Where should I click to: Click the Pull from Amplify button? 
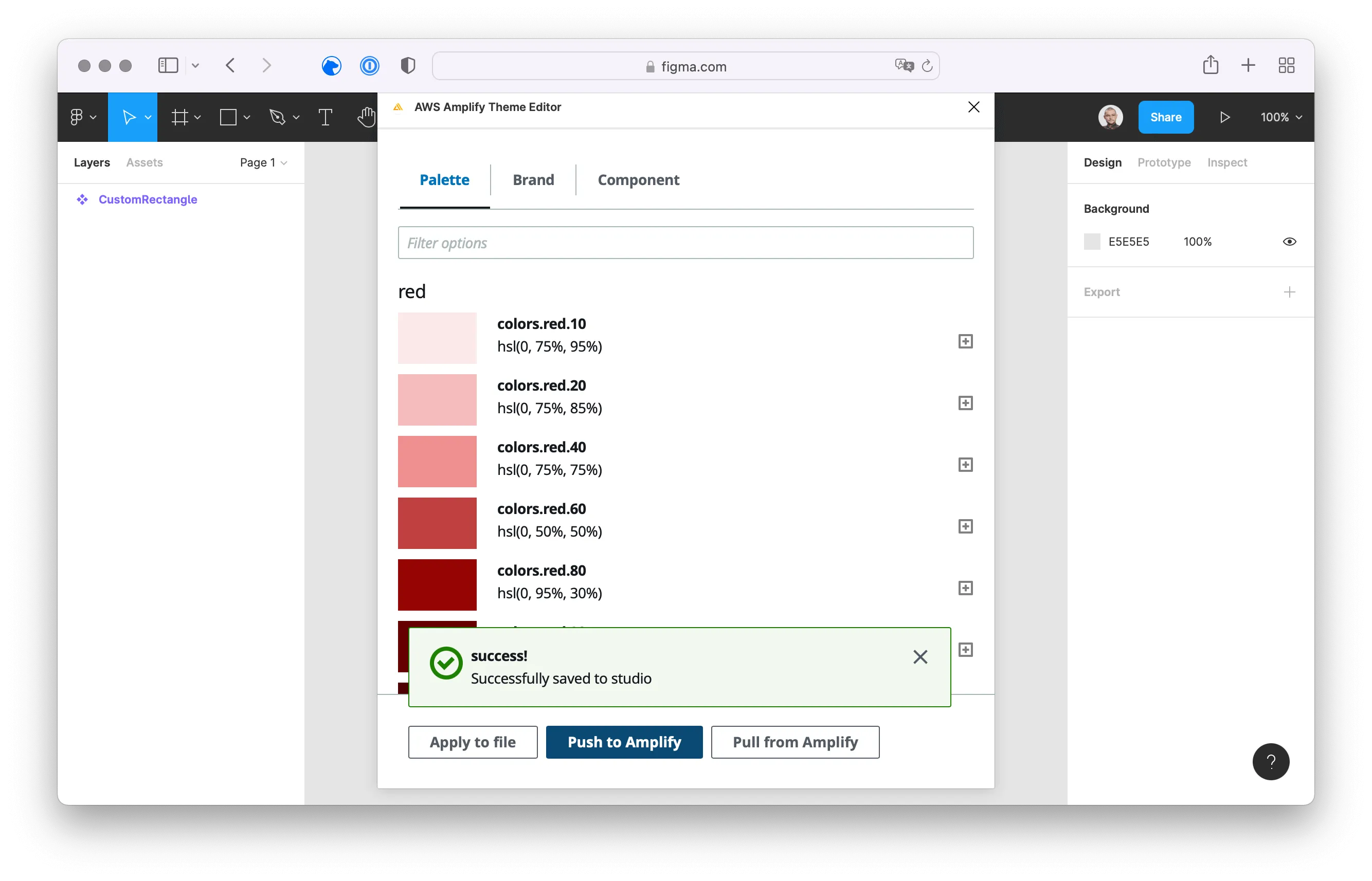[795, 741]
